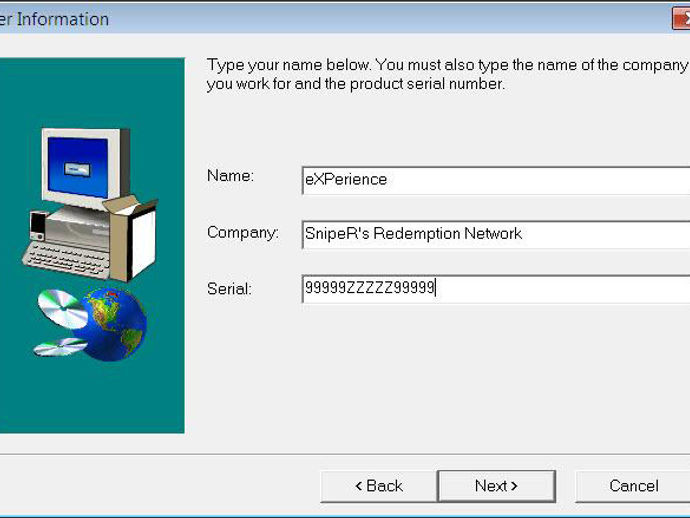Click the 'Serial:' label

tap(229, 289)
